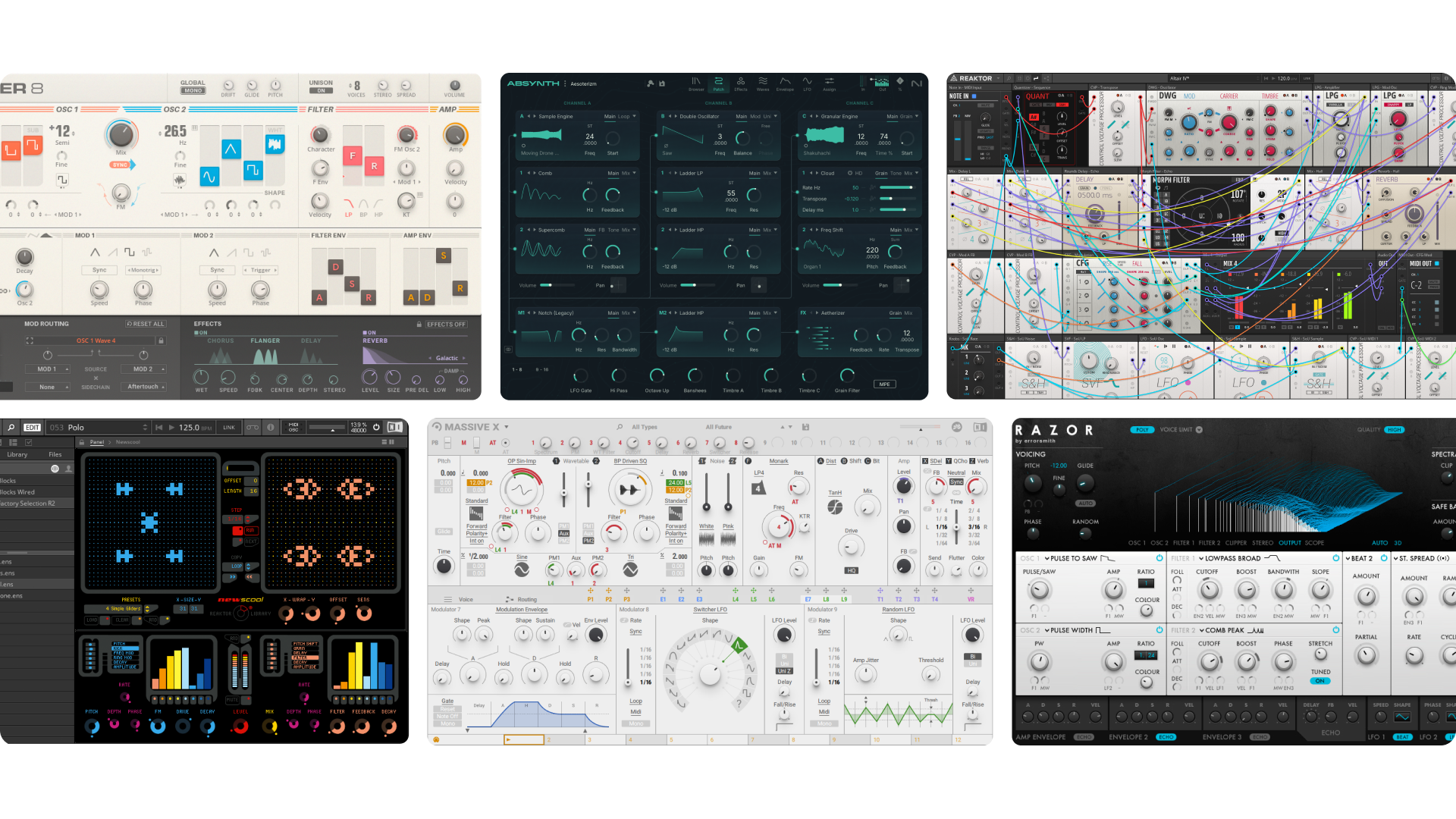This screenshot has width=1456, height=819.
Task: Switch to the Patch tab in Absynth
Action: (718, 83)
